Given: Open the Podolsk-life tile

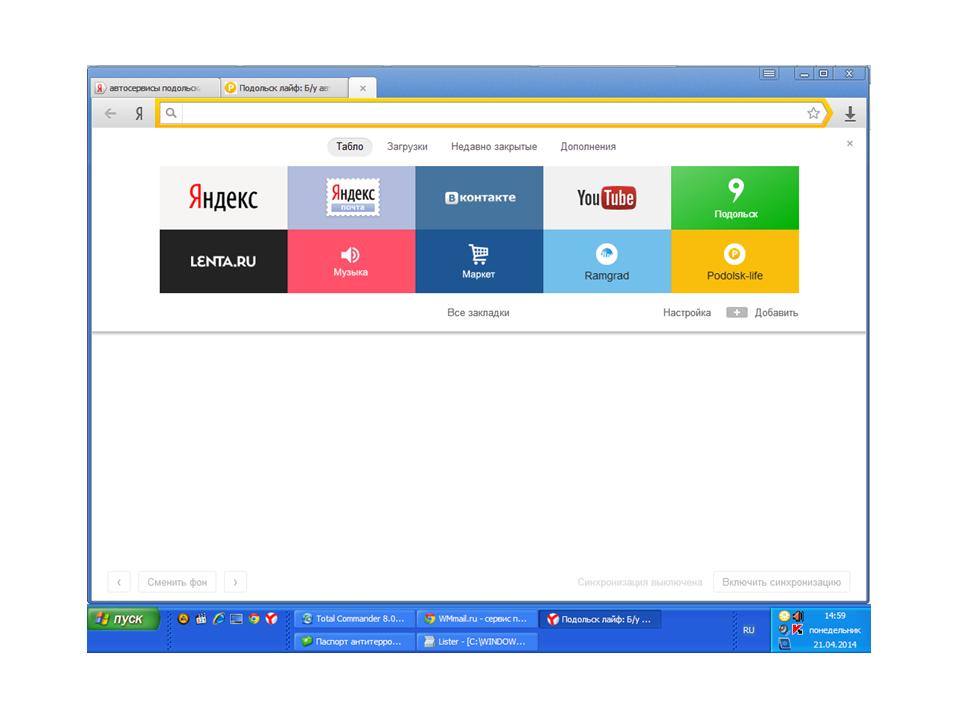Looking at the screenshot, I should tap(735, 261).
